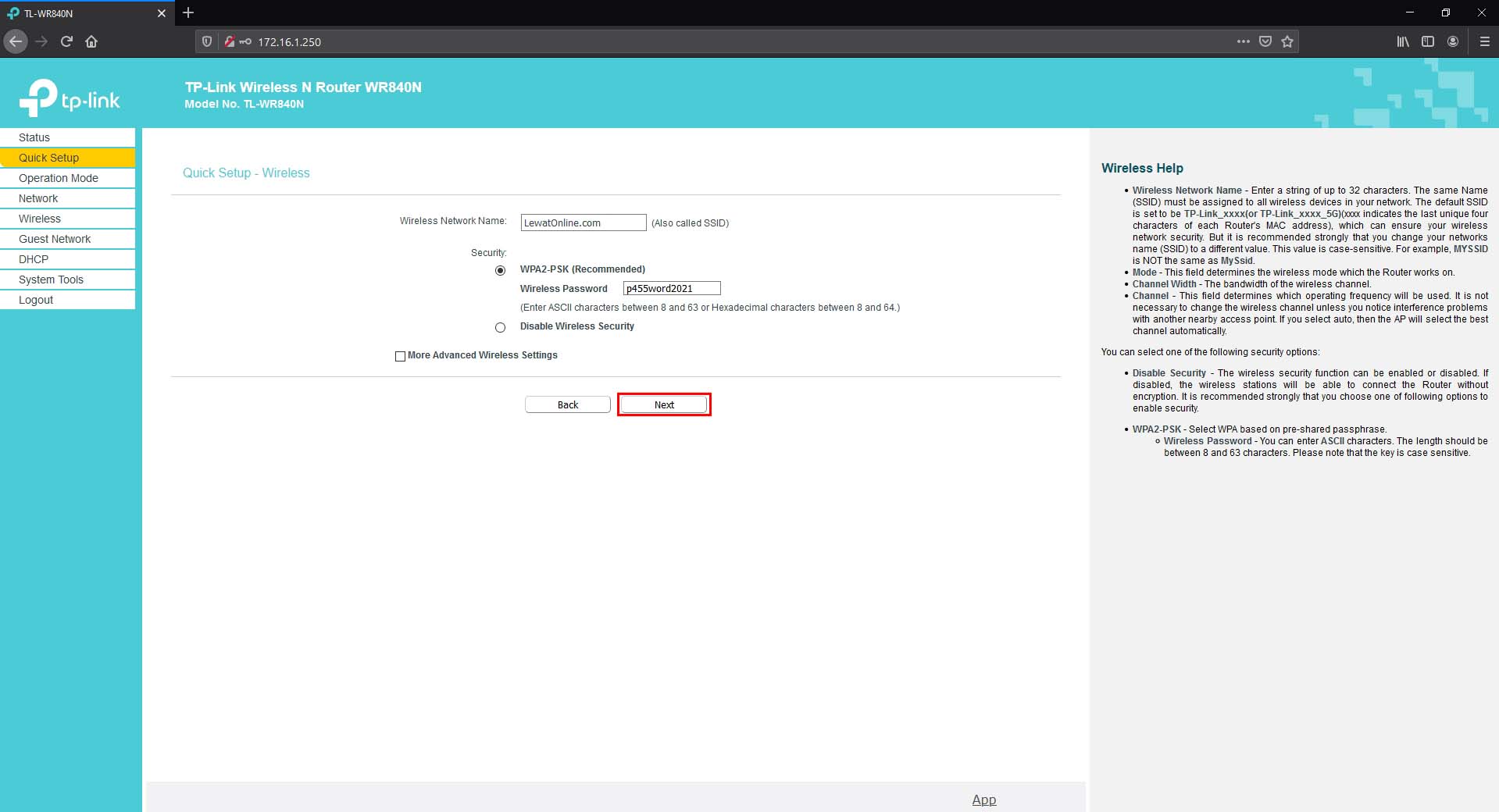
Task: Minimize the browser window
Action: click(x=1410, y=12)
